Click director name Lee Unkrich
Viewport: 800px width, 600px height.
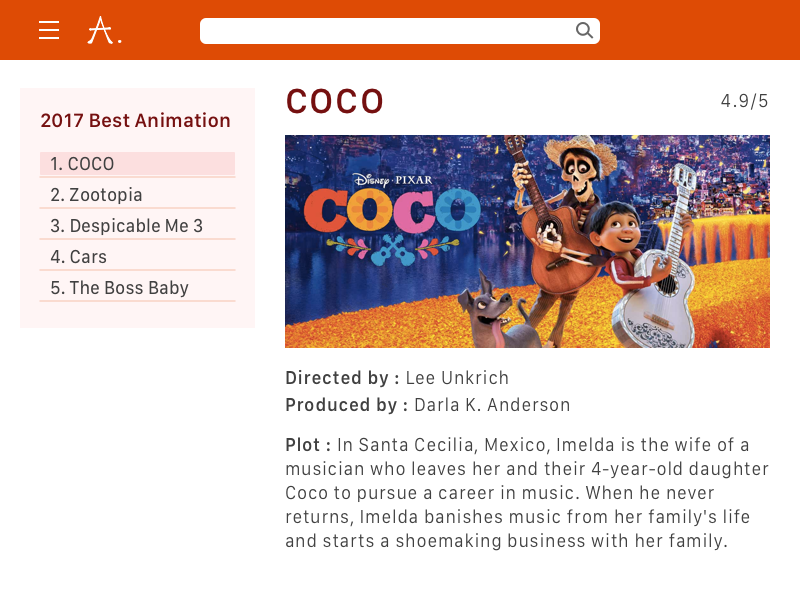click(x=457, y=378)
